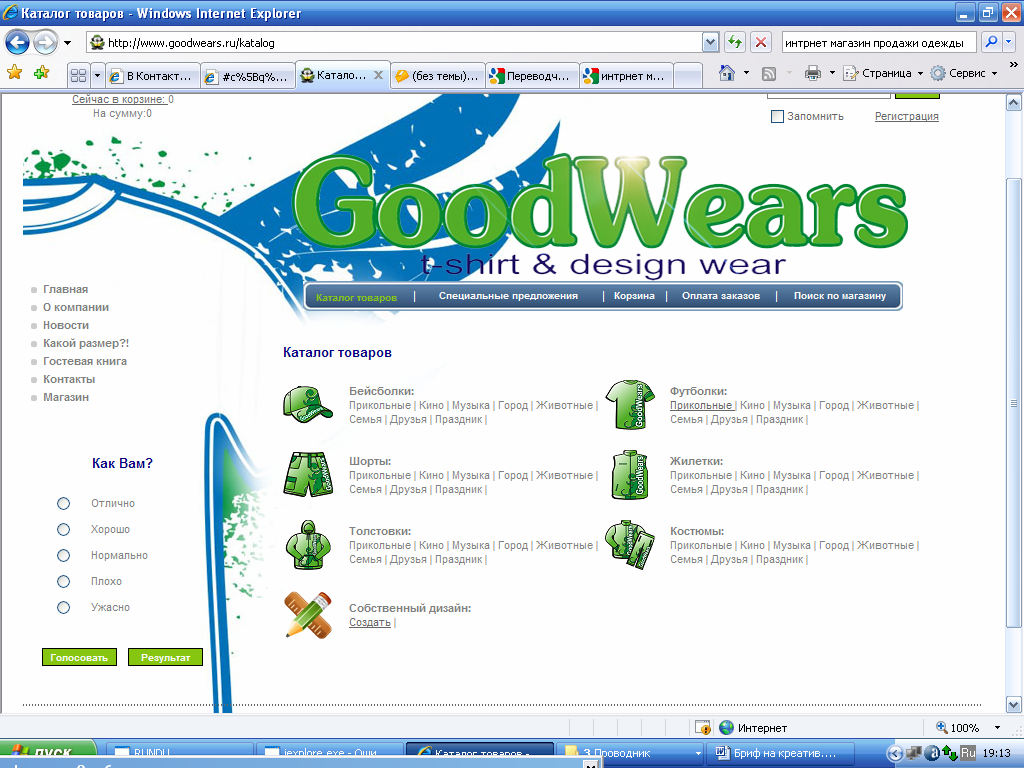Expand the address bar URL dropdown
Screen dimensions: 1024x768
[711, 42]
